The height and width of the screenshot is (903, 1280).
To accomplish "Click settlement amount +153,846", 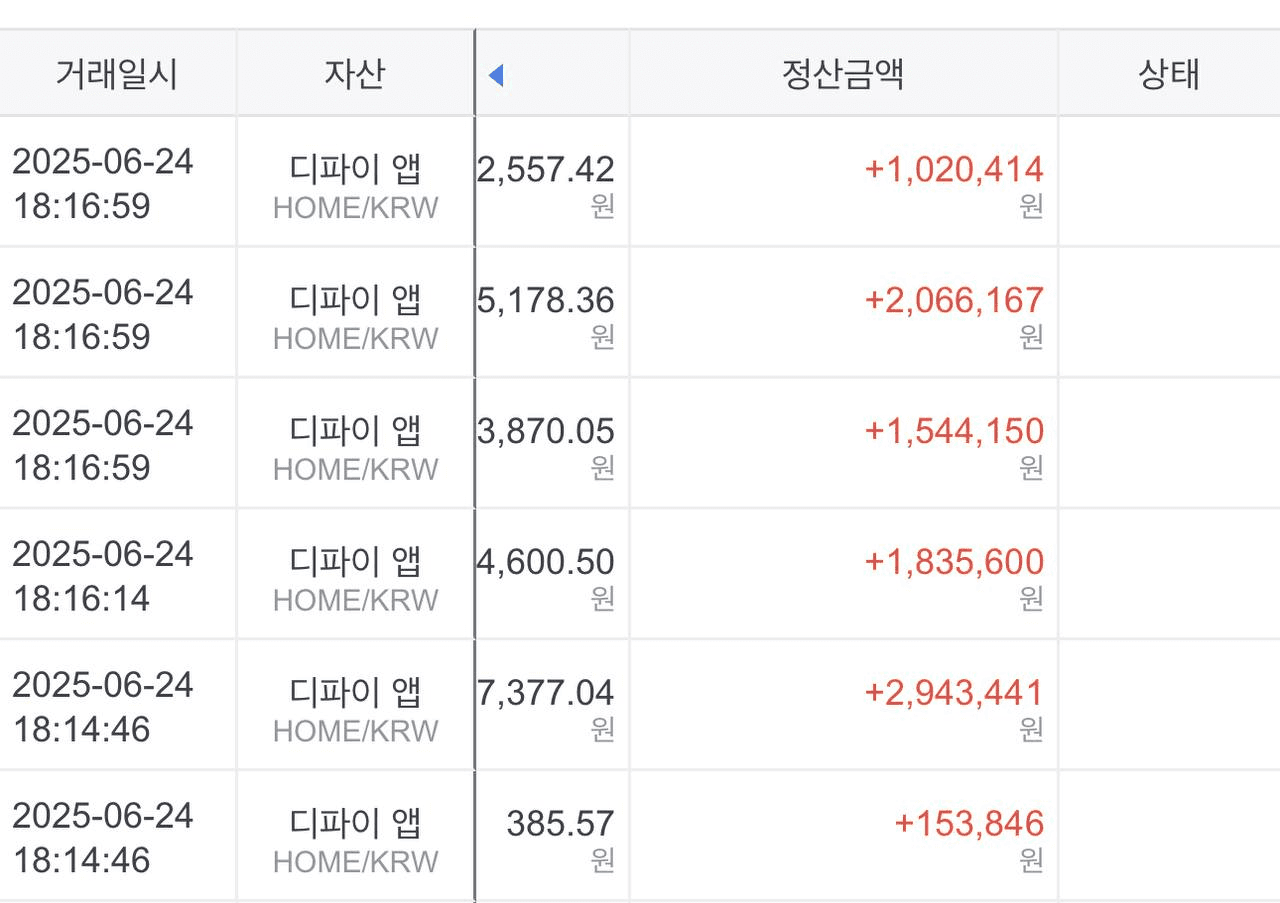I will (969, 823).
